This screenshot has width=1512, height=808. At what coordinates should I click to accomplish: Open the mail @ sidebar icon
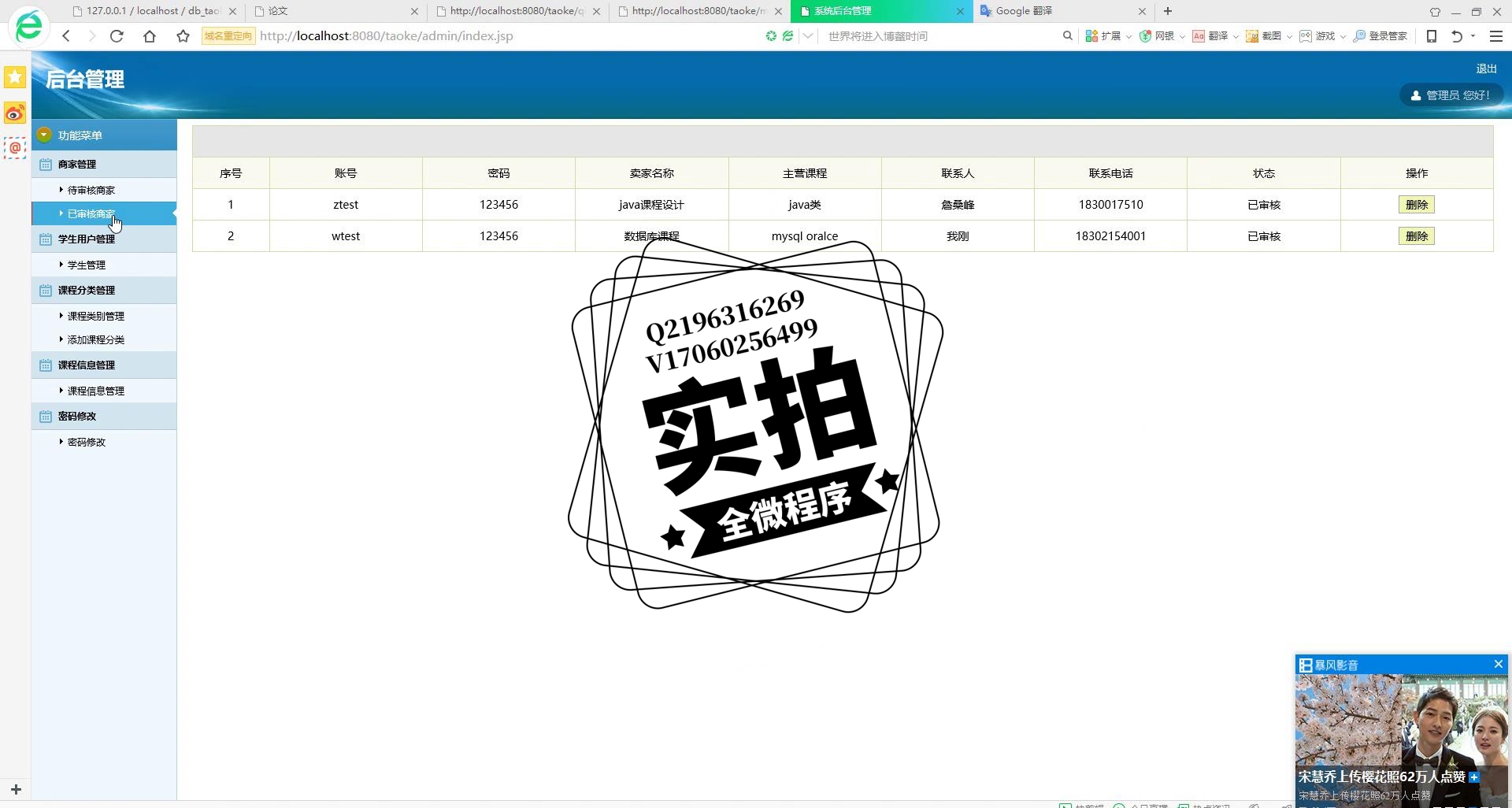tap(15, 147)
